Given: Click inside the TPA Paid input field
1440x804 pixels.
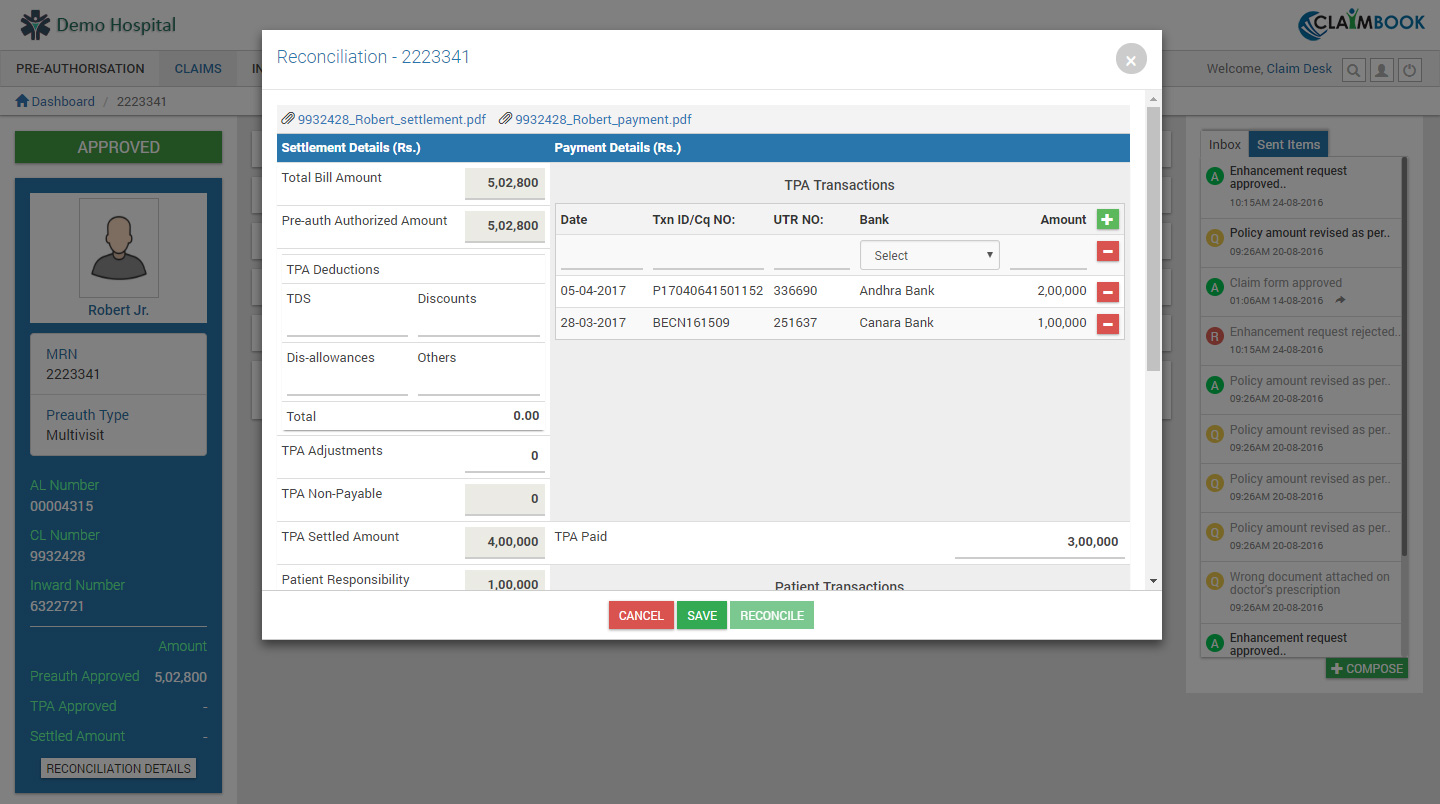Looking at the screenshot, I should coord(1038,541).
